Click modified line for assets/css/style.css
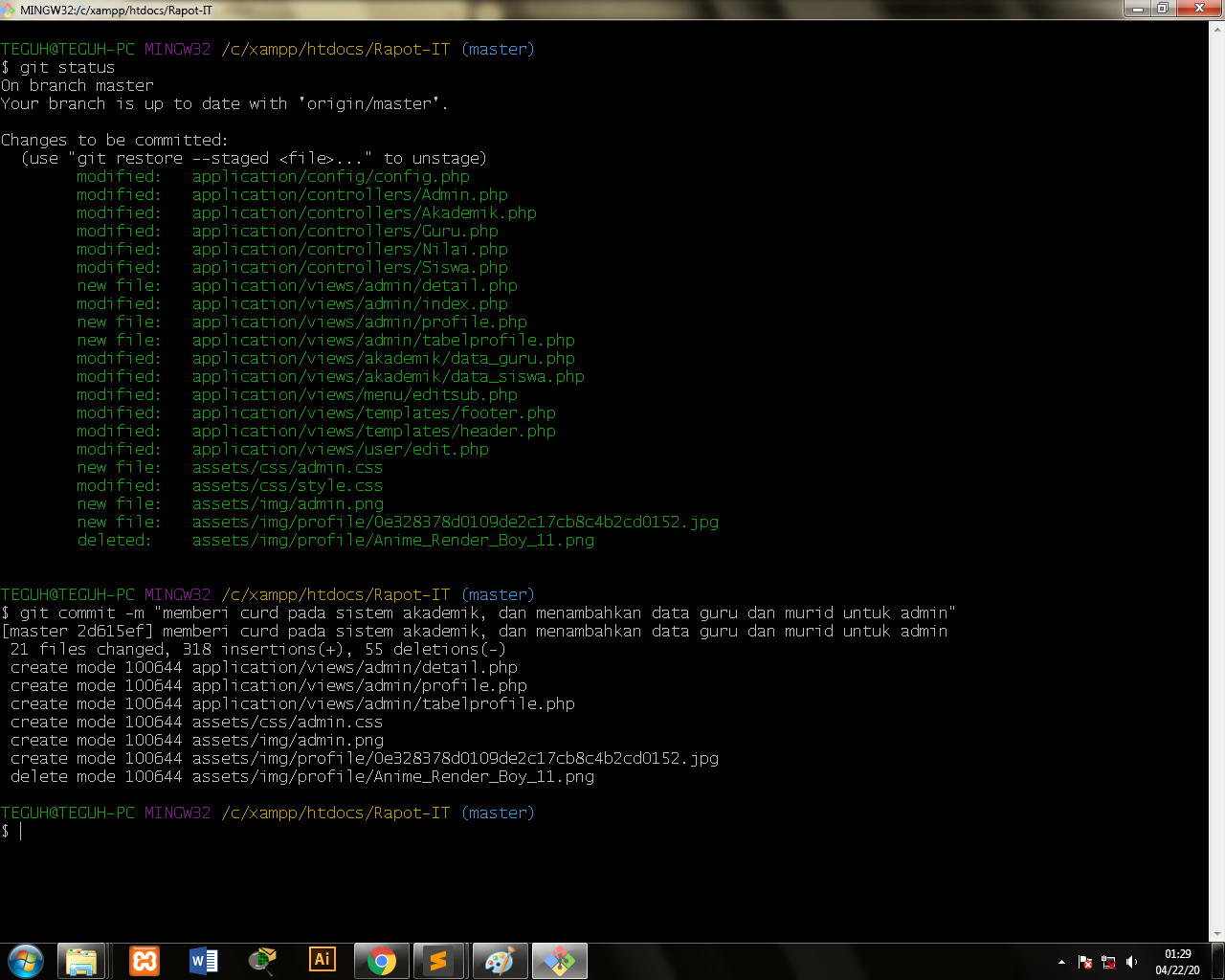Screen dimensions: 1225x980 pyautogui.click(x=231, y=486)
